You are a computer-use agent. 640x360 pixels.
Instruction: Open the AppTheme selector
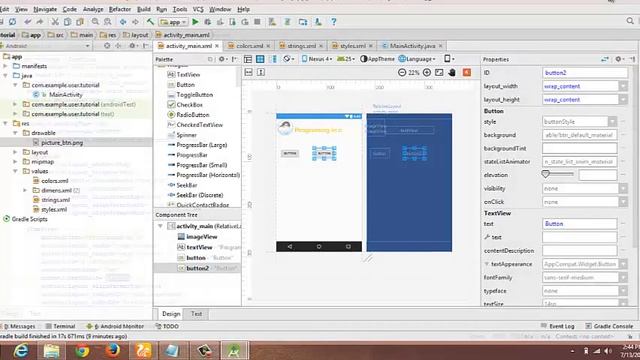[x=378, y=59]
